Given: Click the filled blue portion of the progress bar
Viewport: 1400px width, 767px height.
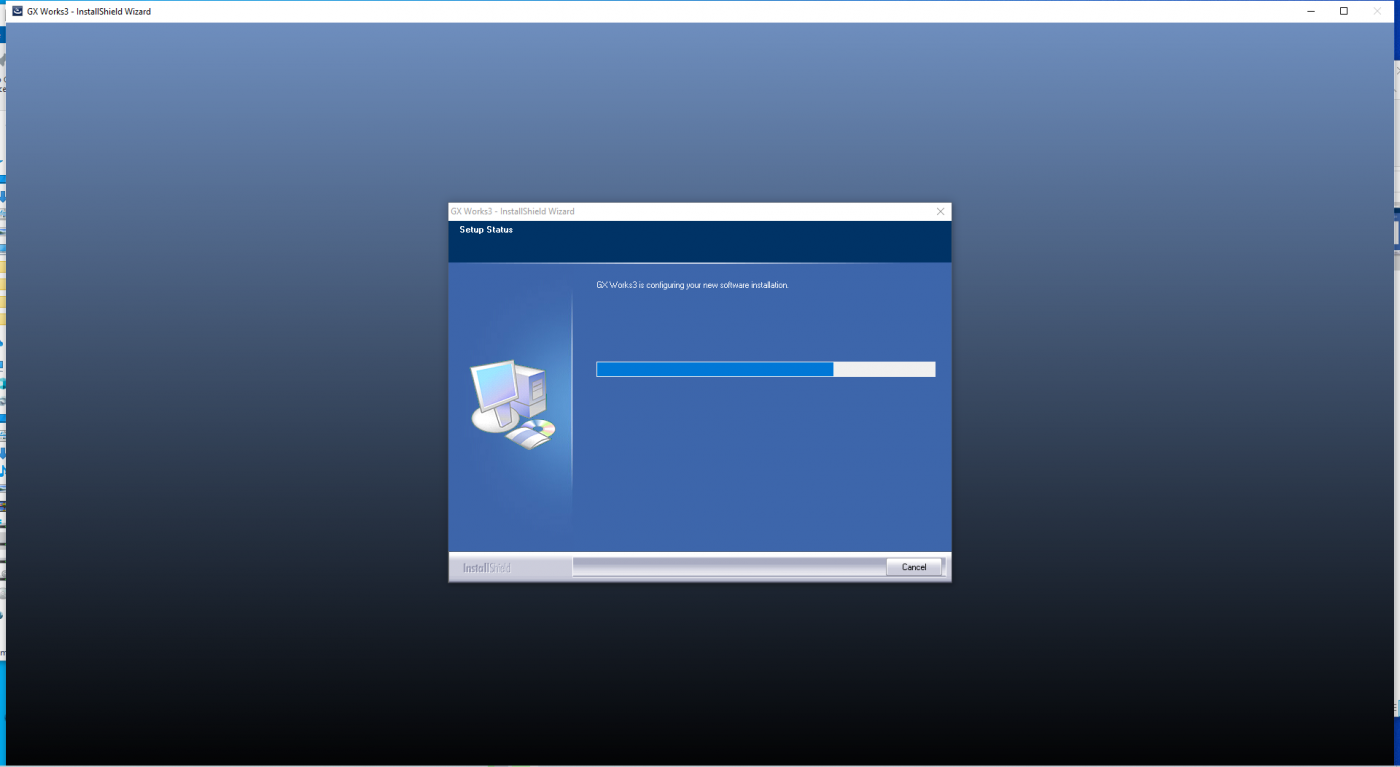Looking at the screenshot, I should pyautogui.click(x=714, y=369).
